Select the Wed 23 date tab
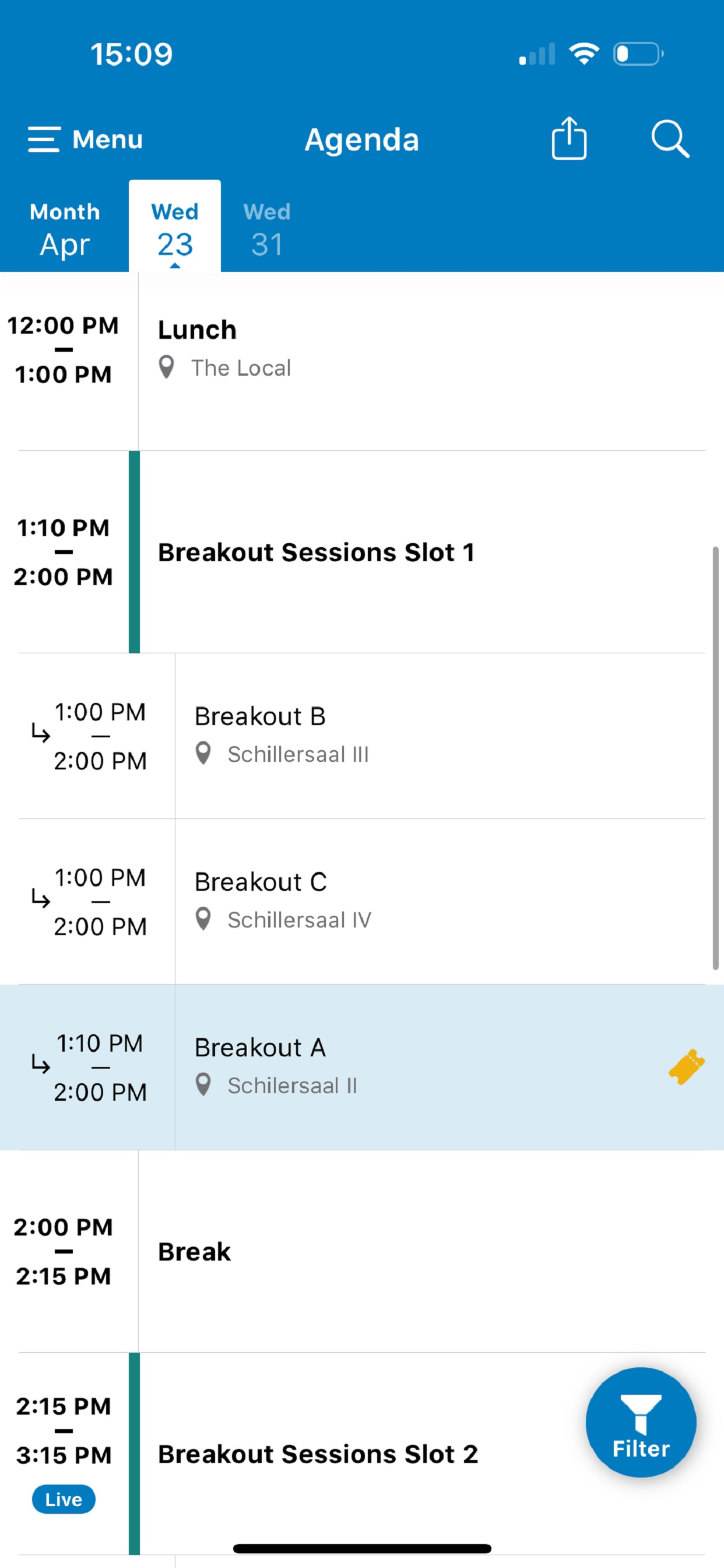 pyautogui.click(x=175, y=226)
